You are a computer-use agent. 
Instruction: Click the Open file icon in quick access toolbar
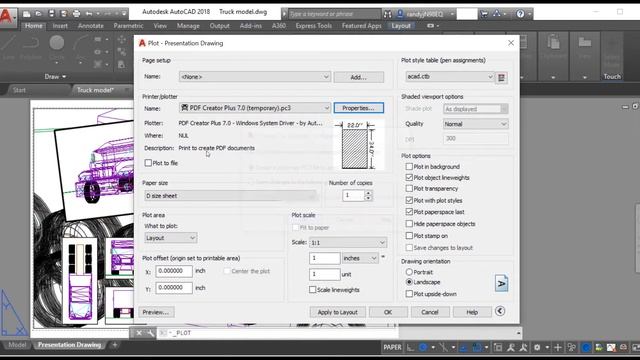39,14
